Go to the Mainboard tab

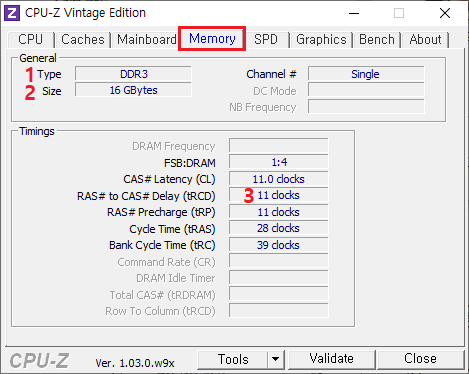coord(147,39)
